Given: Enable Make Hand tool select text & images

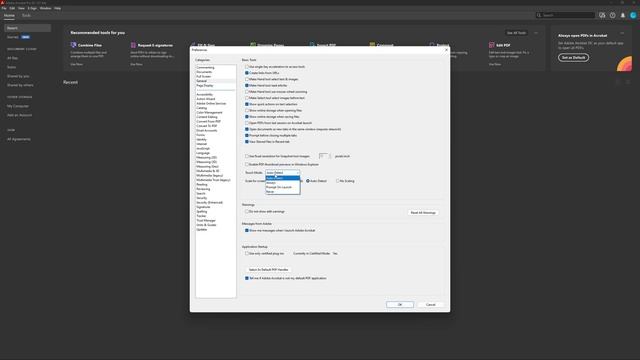Looking at the screenshot, I should [x=247, y=79].
